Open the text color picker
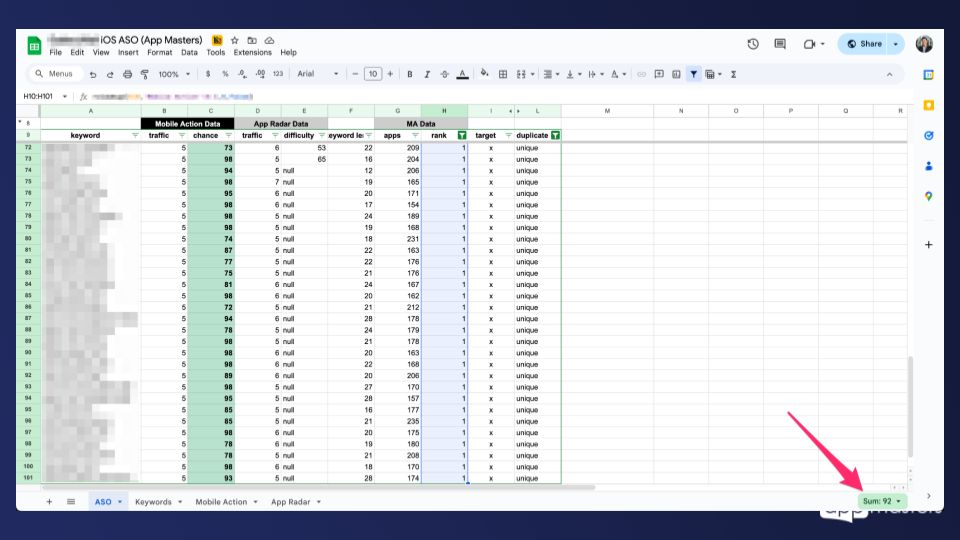 click(x=462, y=74)
